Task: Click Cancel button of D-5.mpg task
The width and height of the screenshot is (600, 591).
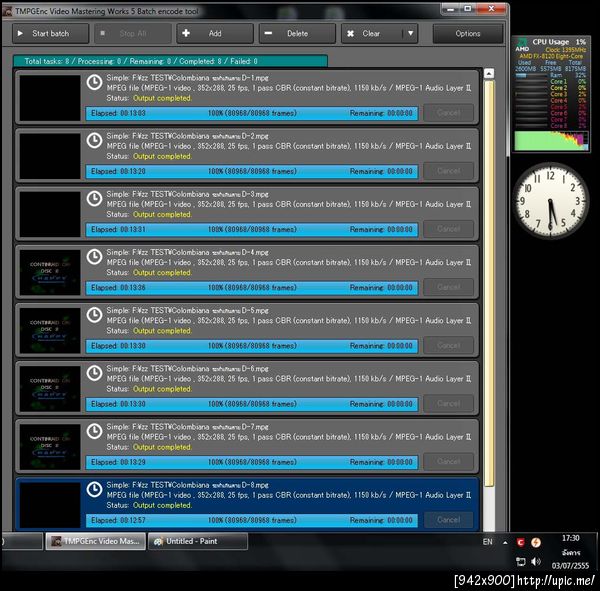Action: pyautogui.click(x=448, y=346)
